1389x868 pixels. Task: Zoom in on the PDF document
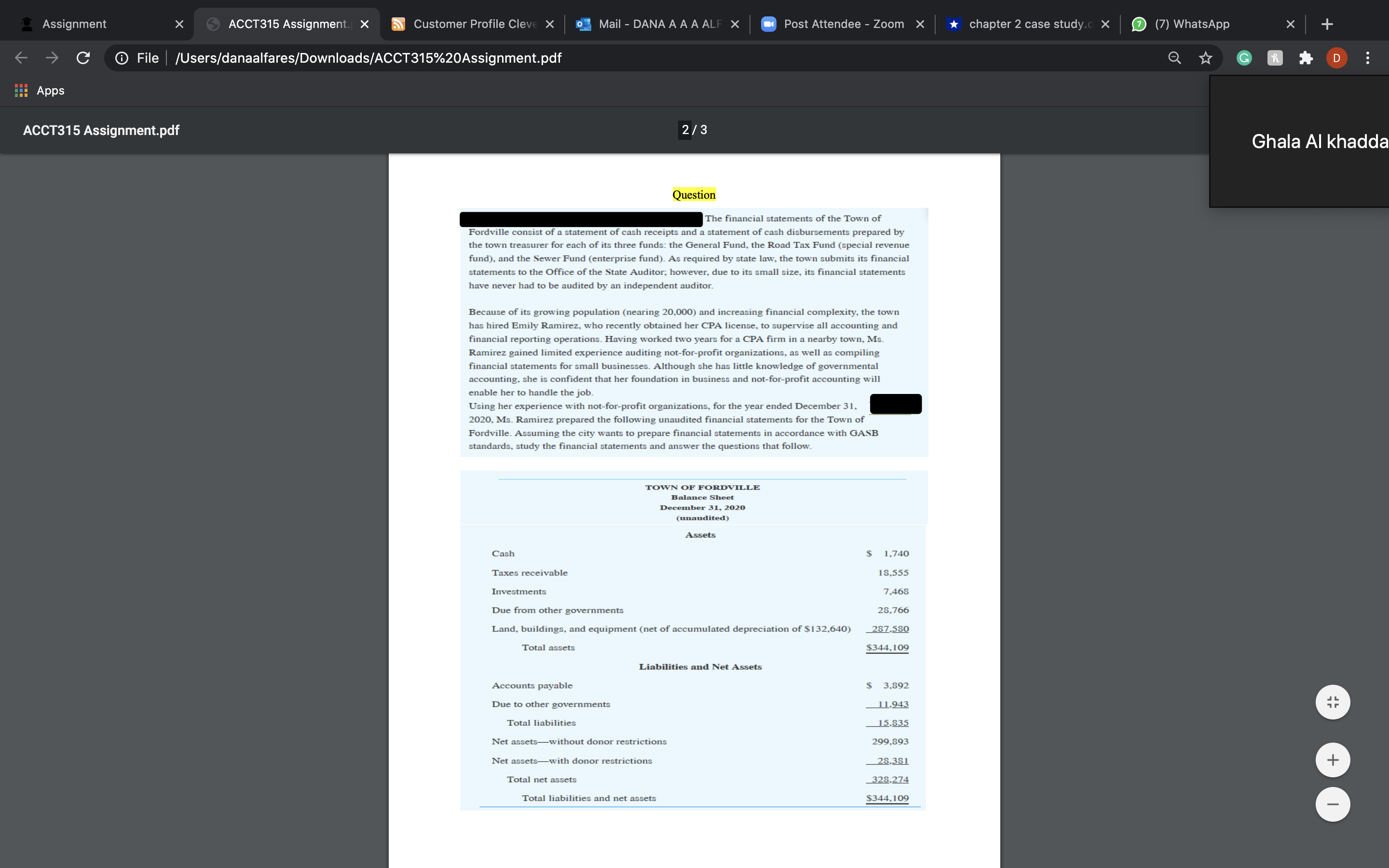(1333, 759)
